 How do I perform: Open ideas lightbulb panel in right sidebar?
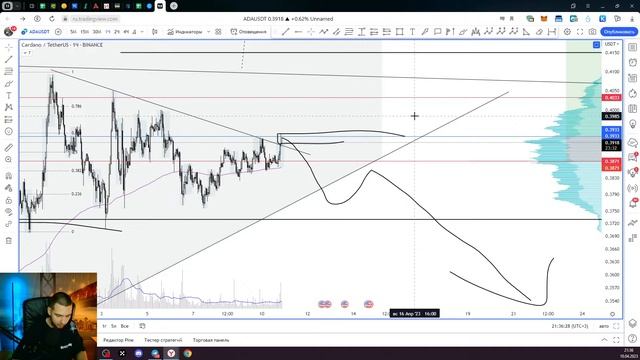pos(633,124)
